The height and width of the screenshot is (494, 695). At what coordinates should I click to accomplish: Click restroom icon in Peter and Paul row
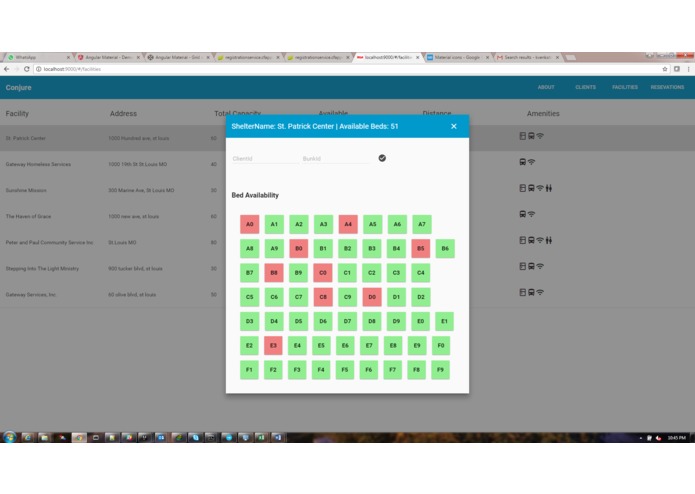[x=549, y=240]
